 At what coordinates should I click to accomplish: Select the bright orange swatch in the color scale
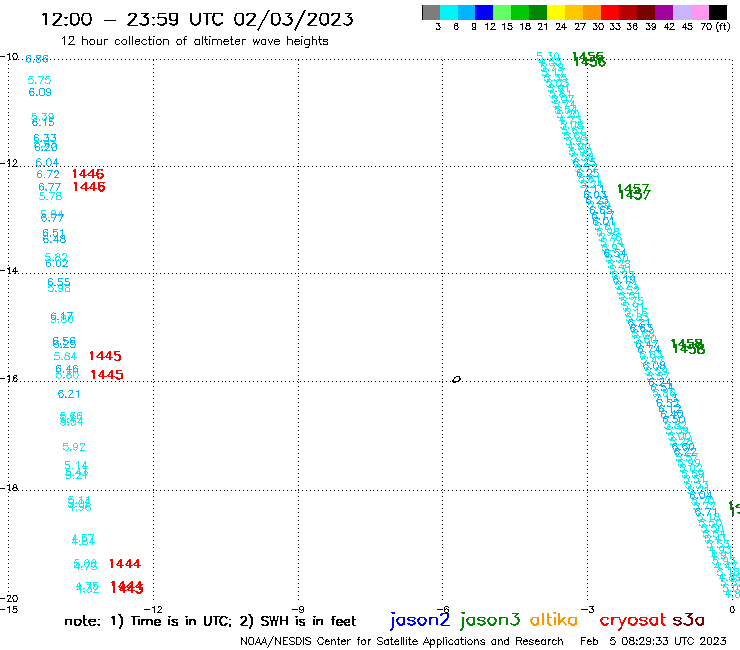tap(592, 12)
